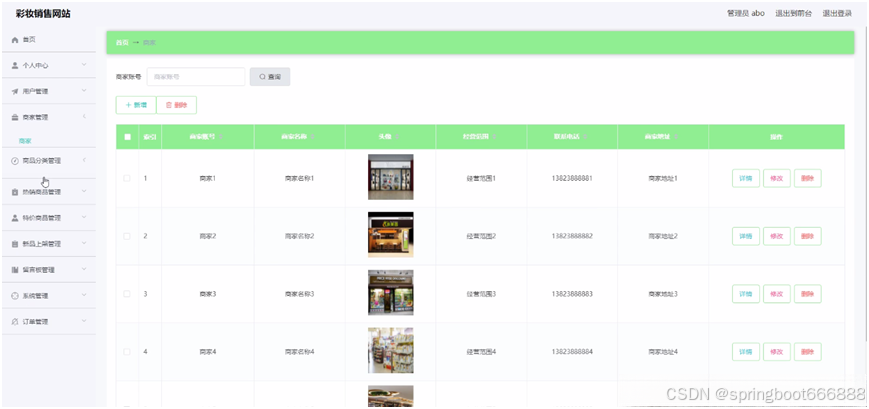This screenshot has width=869, height=409.
Task: Open 详情 for 商家2 row
Action: 746,236
